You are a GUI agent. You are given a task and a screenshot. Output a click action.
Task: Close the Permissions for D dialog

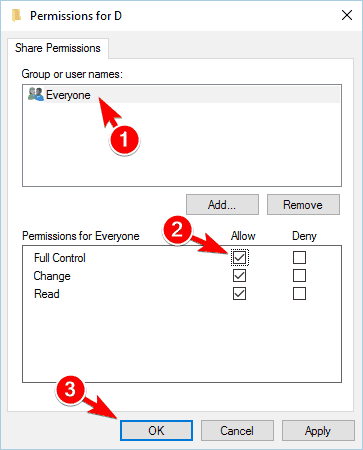(347, 15)
